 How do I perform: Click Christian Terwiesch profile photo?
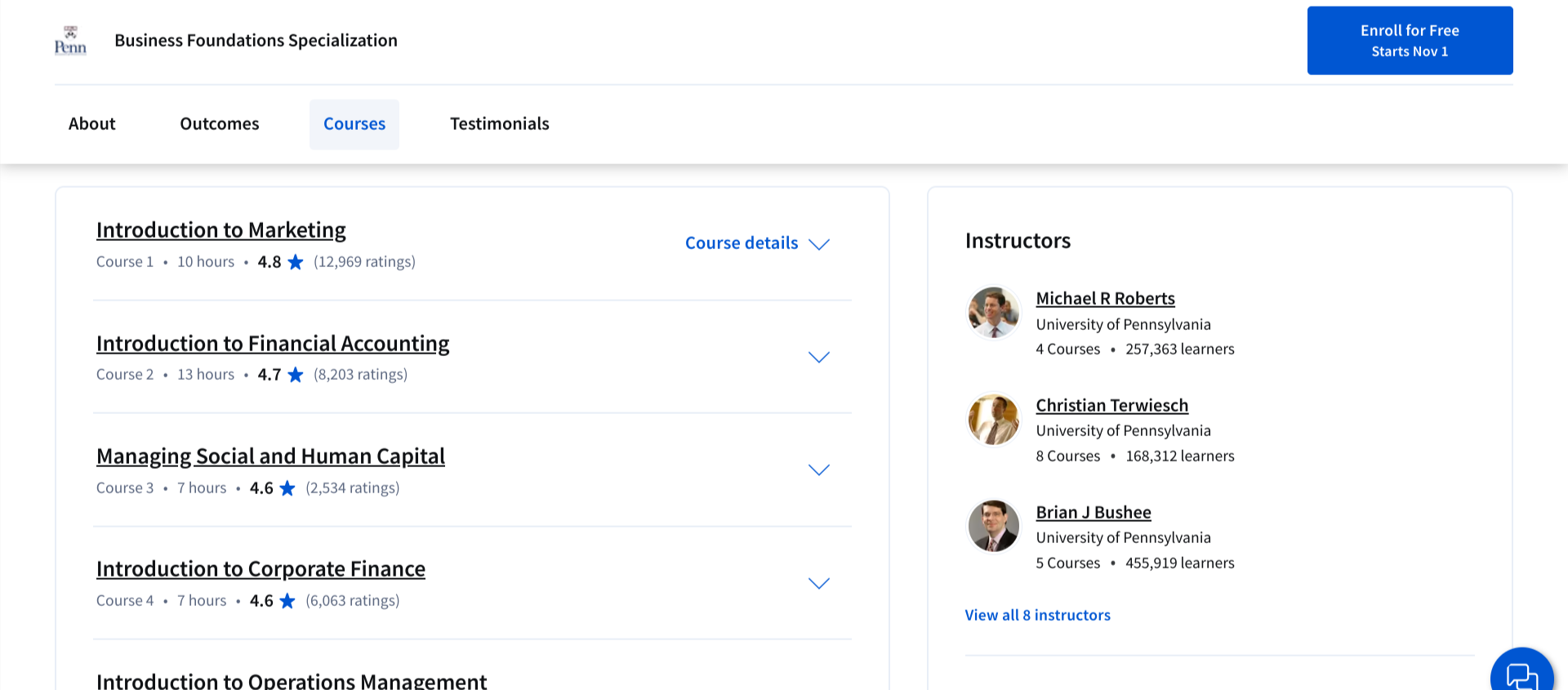coord(993,419)
